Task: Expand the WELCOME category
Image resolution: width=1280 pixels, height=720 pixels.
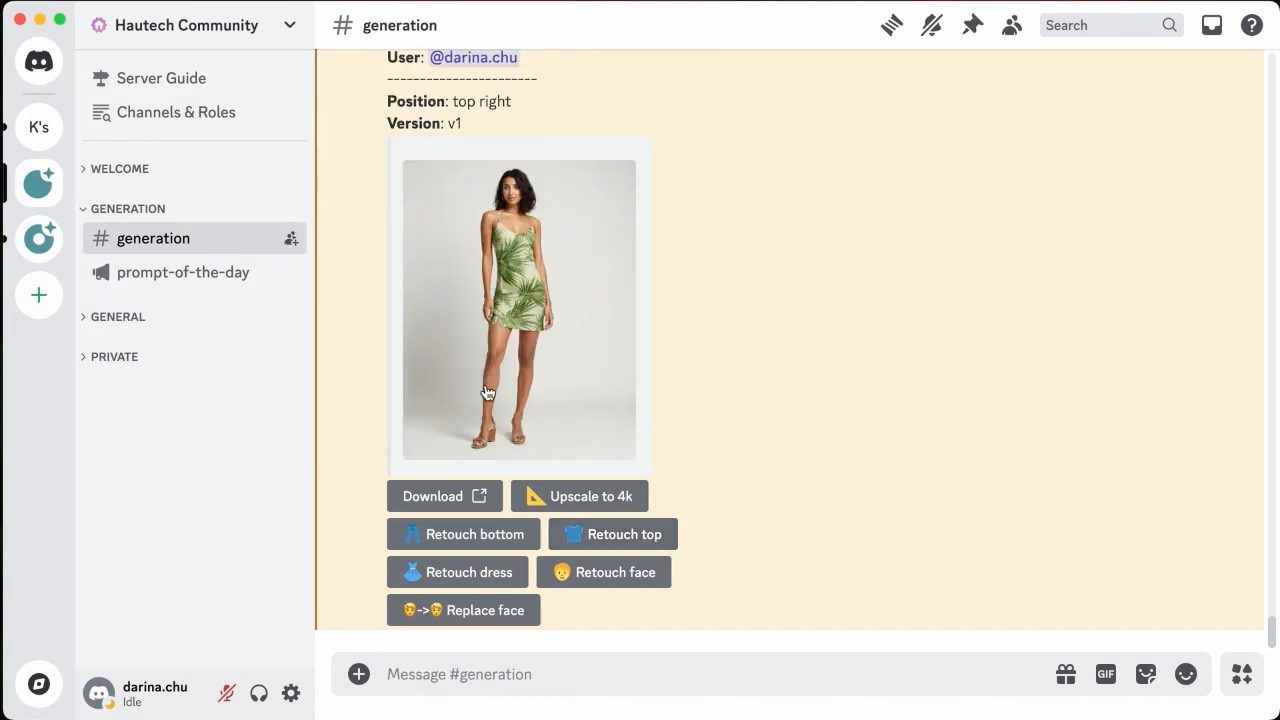Action: (119, 169)
